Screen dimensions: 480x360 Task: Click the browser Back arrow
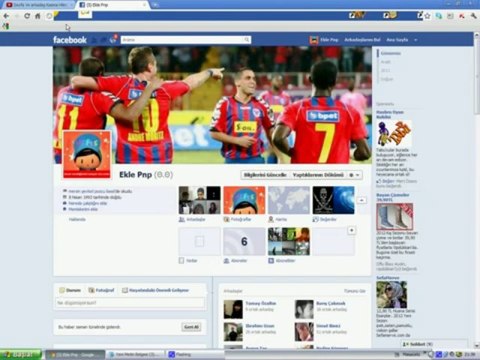coord(6,16)
